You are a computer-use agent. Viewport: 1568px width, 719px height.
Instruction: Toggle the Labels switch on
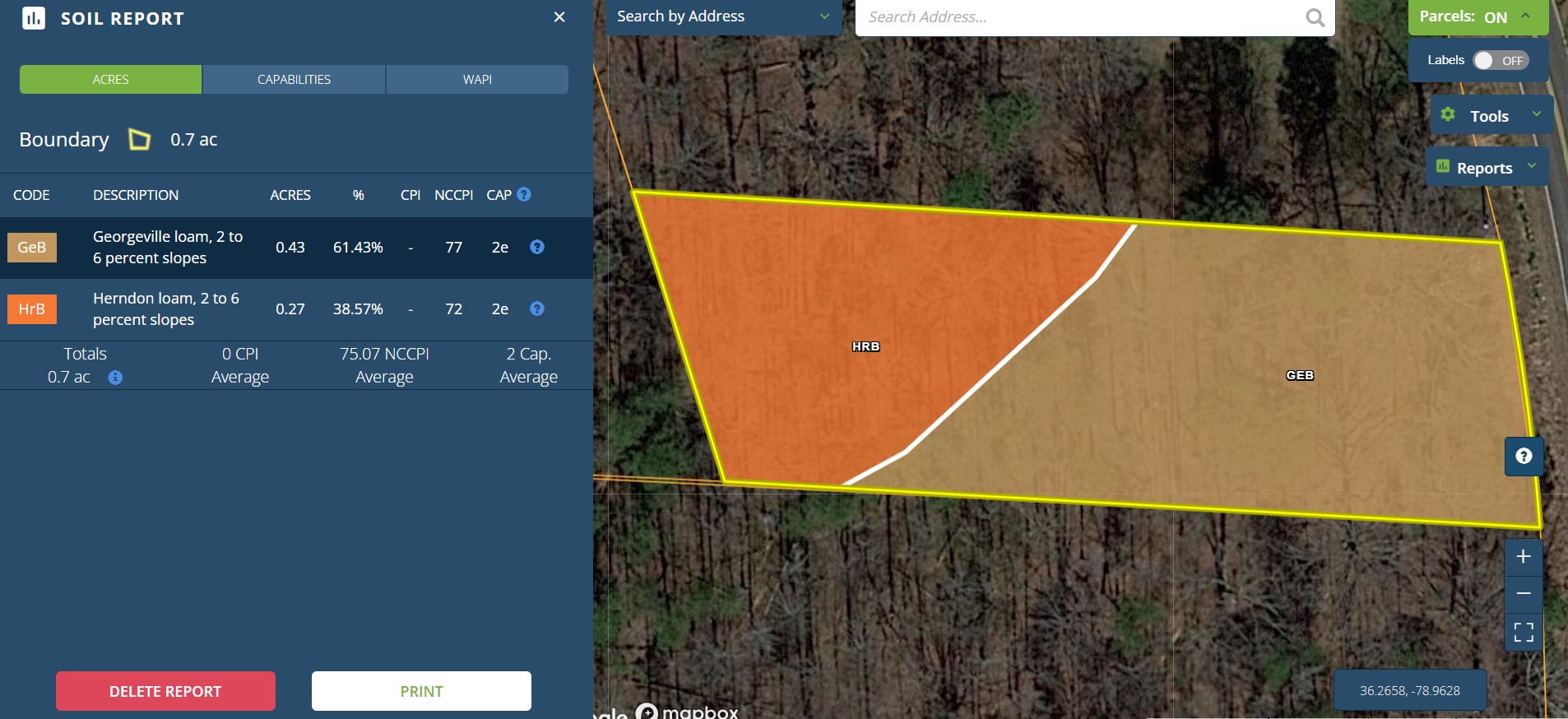pos(1500,60)
